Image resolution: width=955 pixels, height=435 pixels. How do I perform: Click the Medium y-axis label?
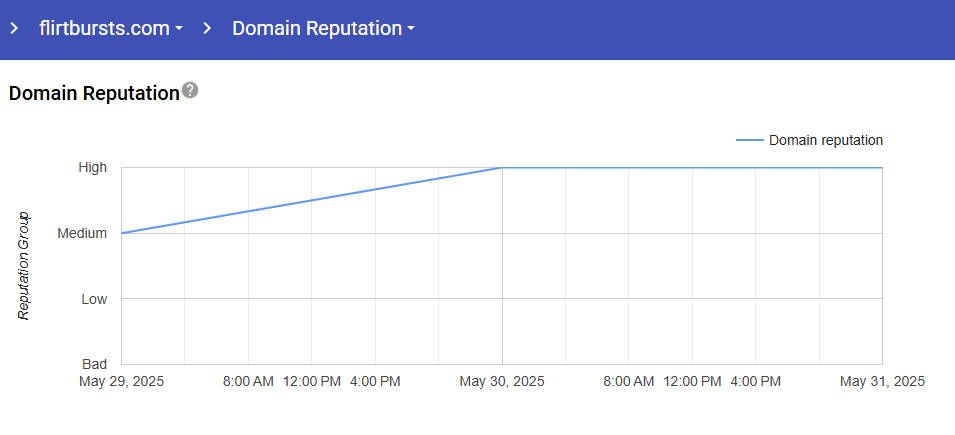[x=82, y=234]
